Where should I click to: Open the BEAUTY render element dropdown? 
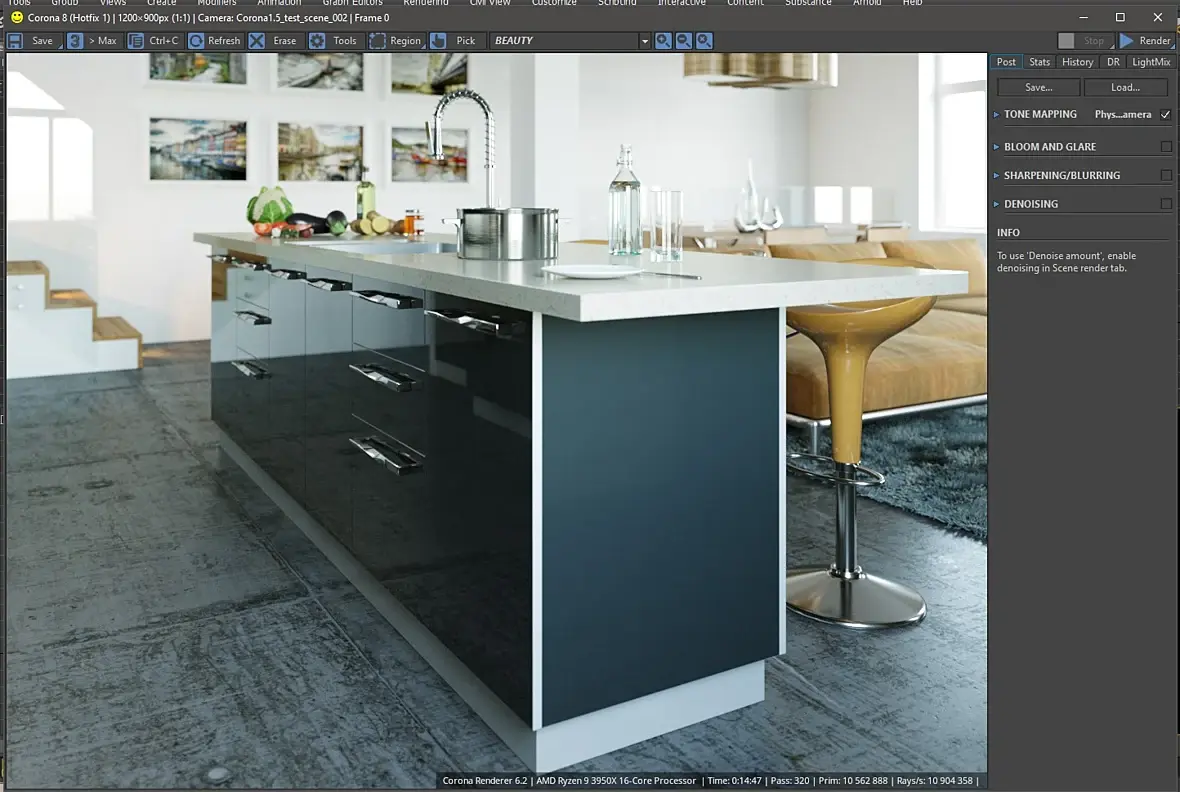pyautogui.click(x=570, y=41)
